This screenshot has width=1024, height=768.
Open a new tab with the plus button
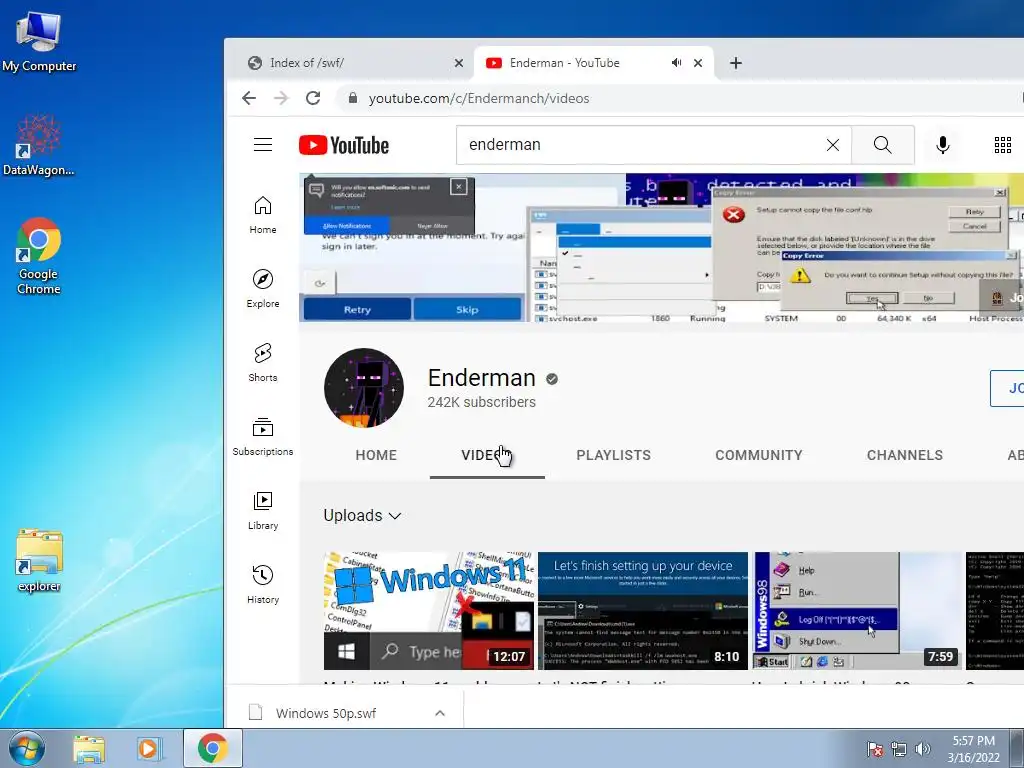pos(736,63)
